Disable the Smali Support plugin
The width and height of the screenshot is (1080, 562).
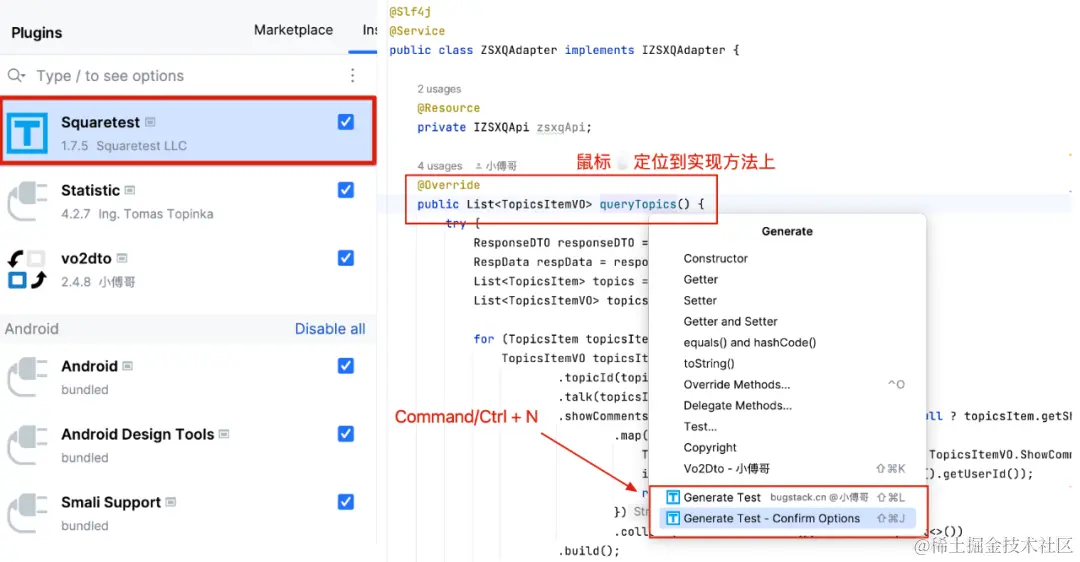[x=346, y=502]
